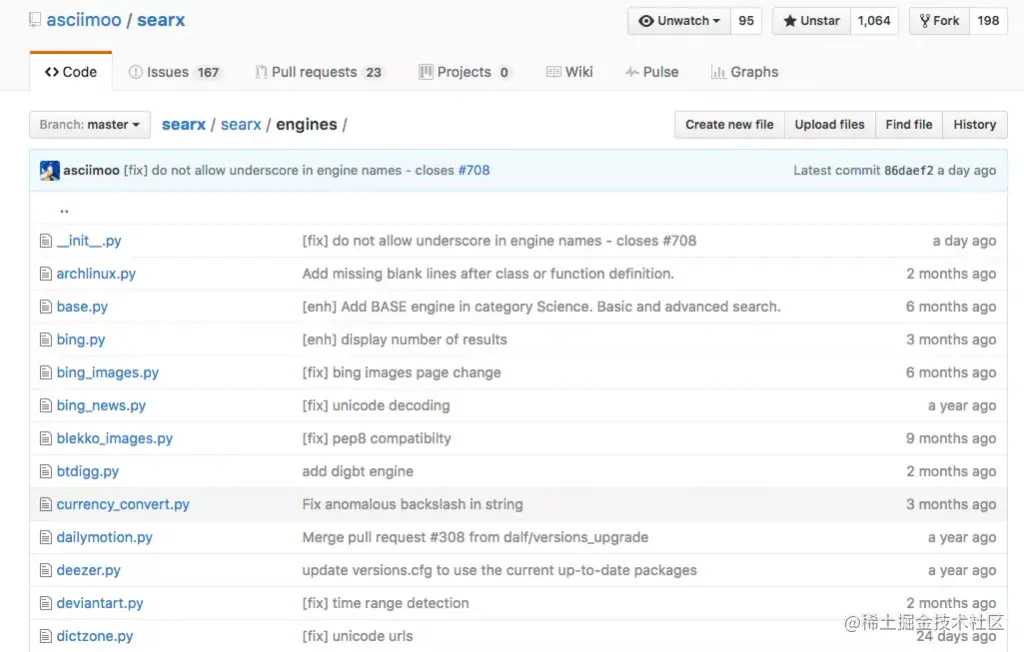This screenshot has width=1024, height=652.
Task: Open commit 'Merge pull request #308'
Action: click(475, 537)
